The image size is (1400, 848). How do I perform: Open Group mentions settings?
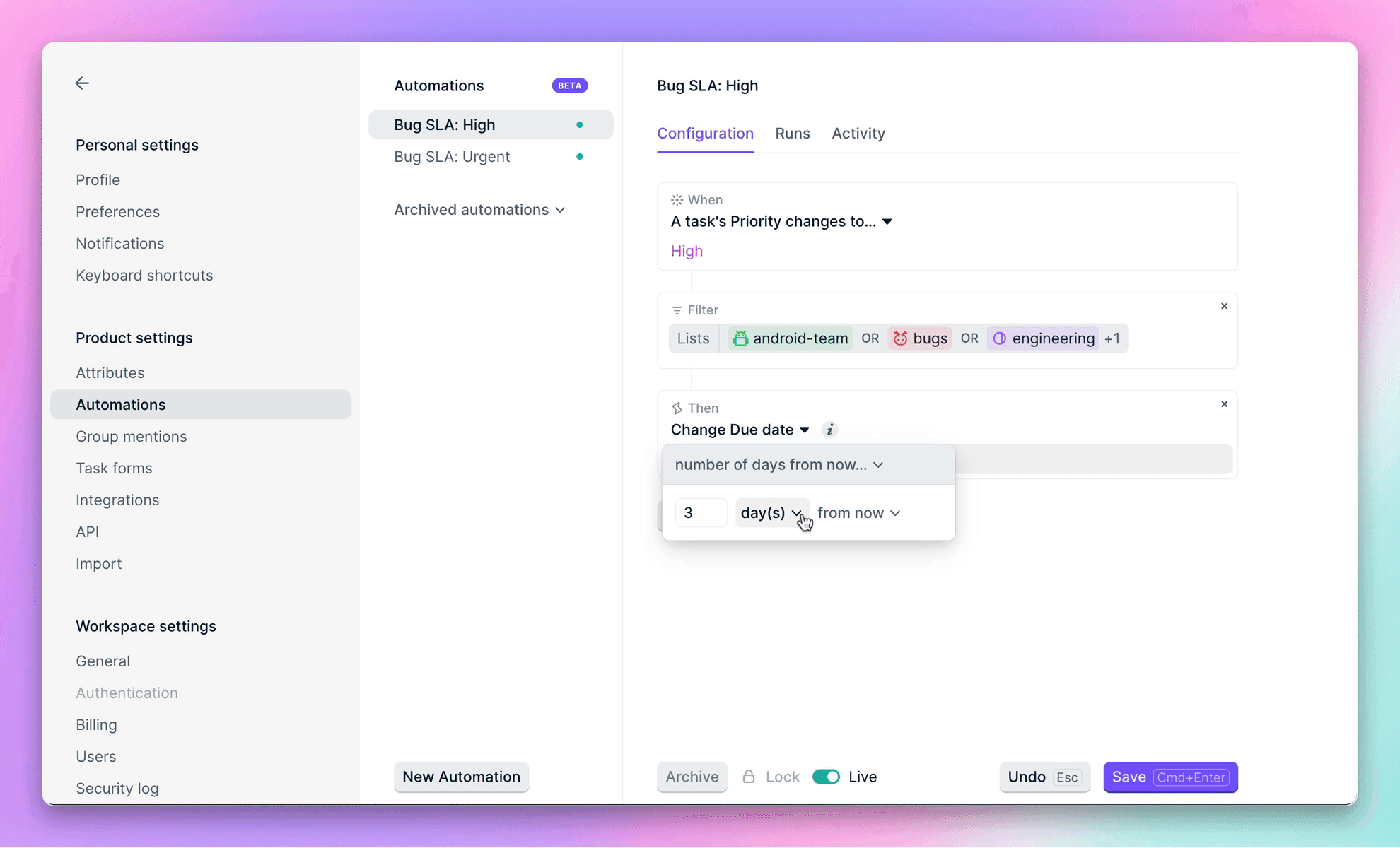pyautogui.click(x=131, y=437)
